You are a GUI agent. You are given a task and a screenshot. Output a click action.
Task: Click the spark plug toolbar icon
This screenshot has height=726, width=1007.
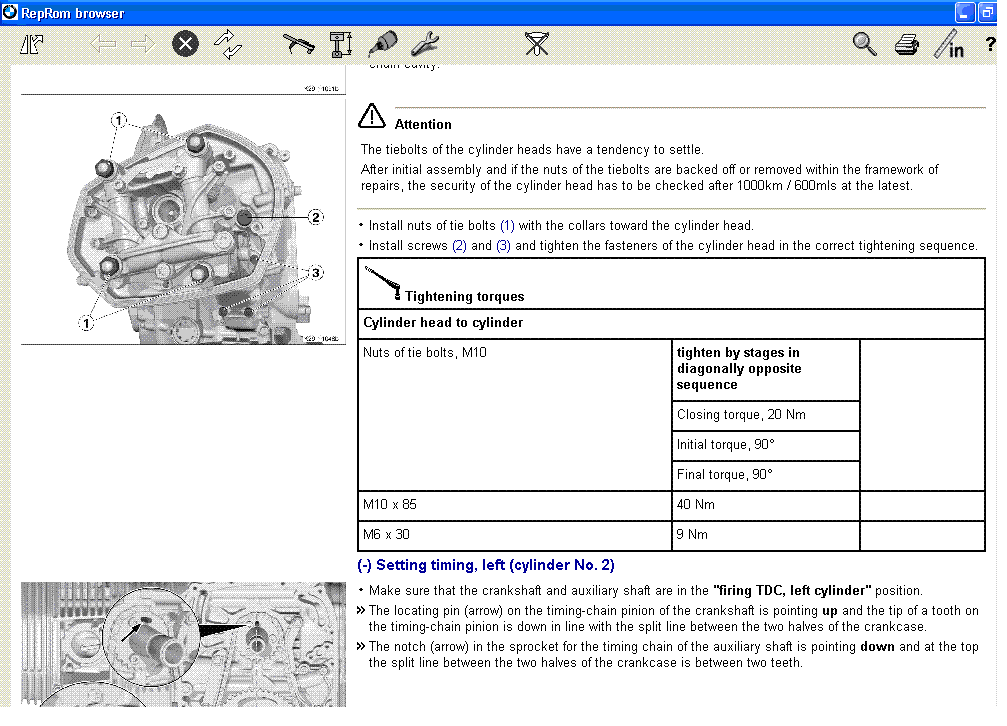pyautogui.click(x=383, y=44)
